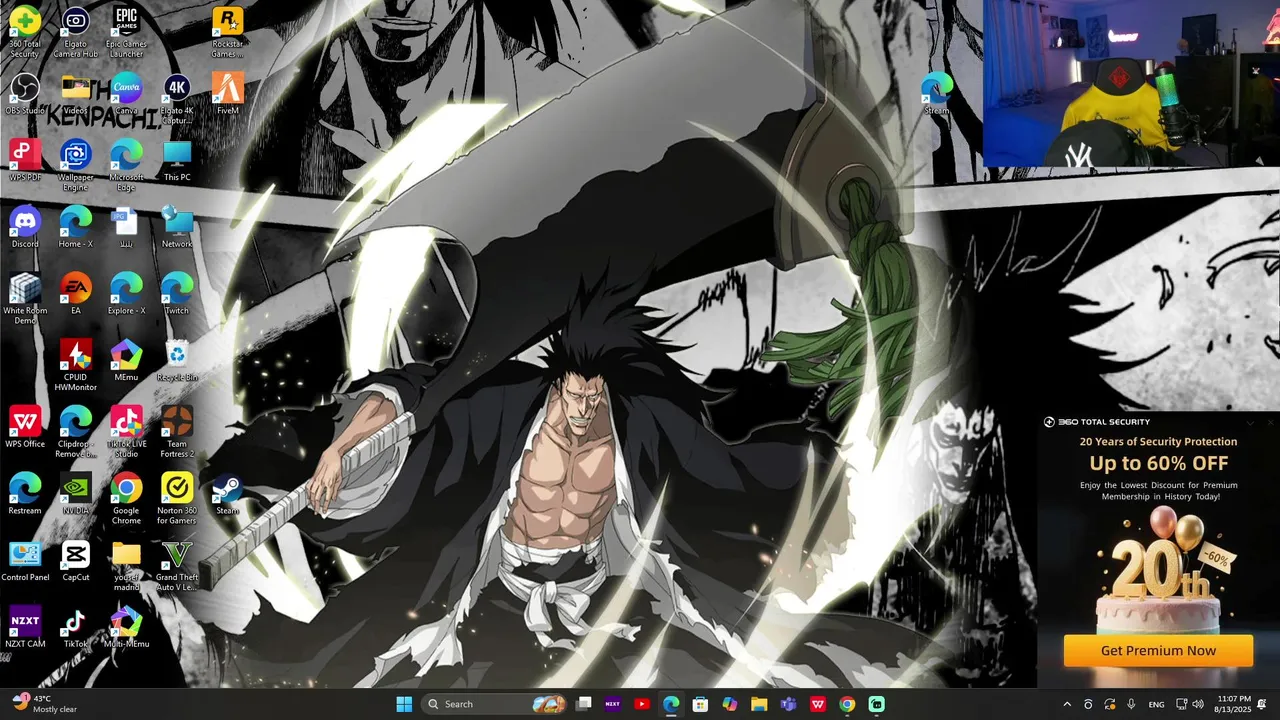The height and width of the screenshot is (720, 1280).
Task: Open the OBS Studio desktop shortcut
Action: point(25,95)
